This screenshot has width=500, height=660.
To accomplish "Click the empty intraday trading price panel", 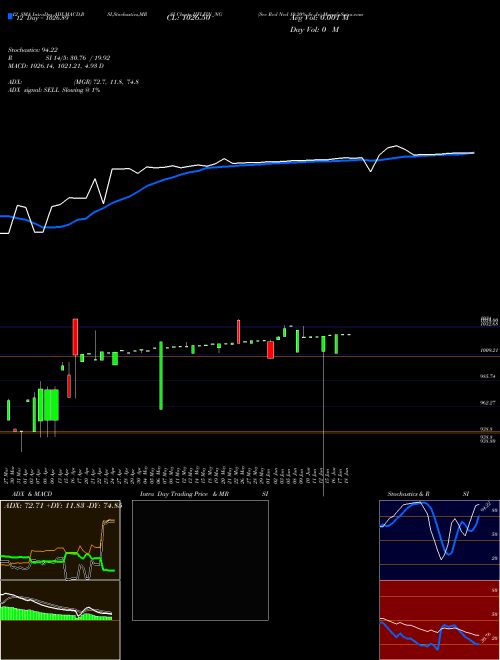I will click(x=200, y=560).
